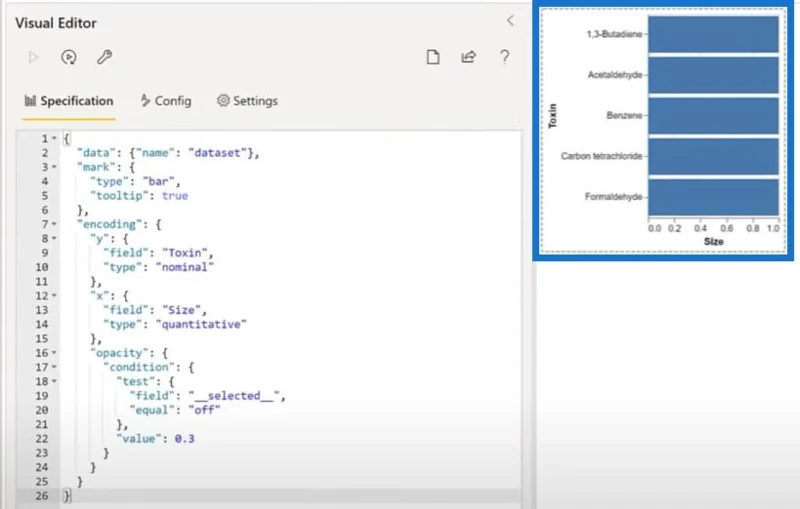
Task: Click line number 26 in the gutter
Action: pos(42,496)
